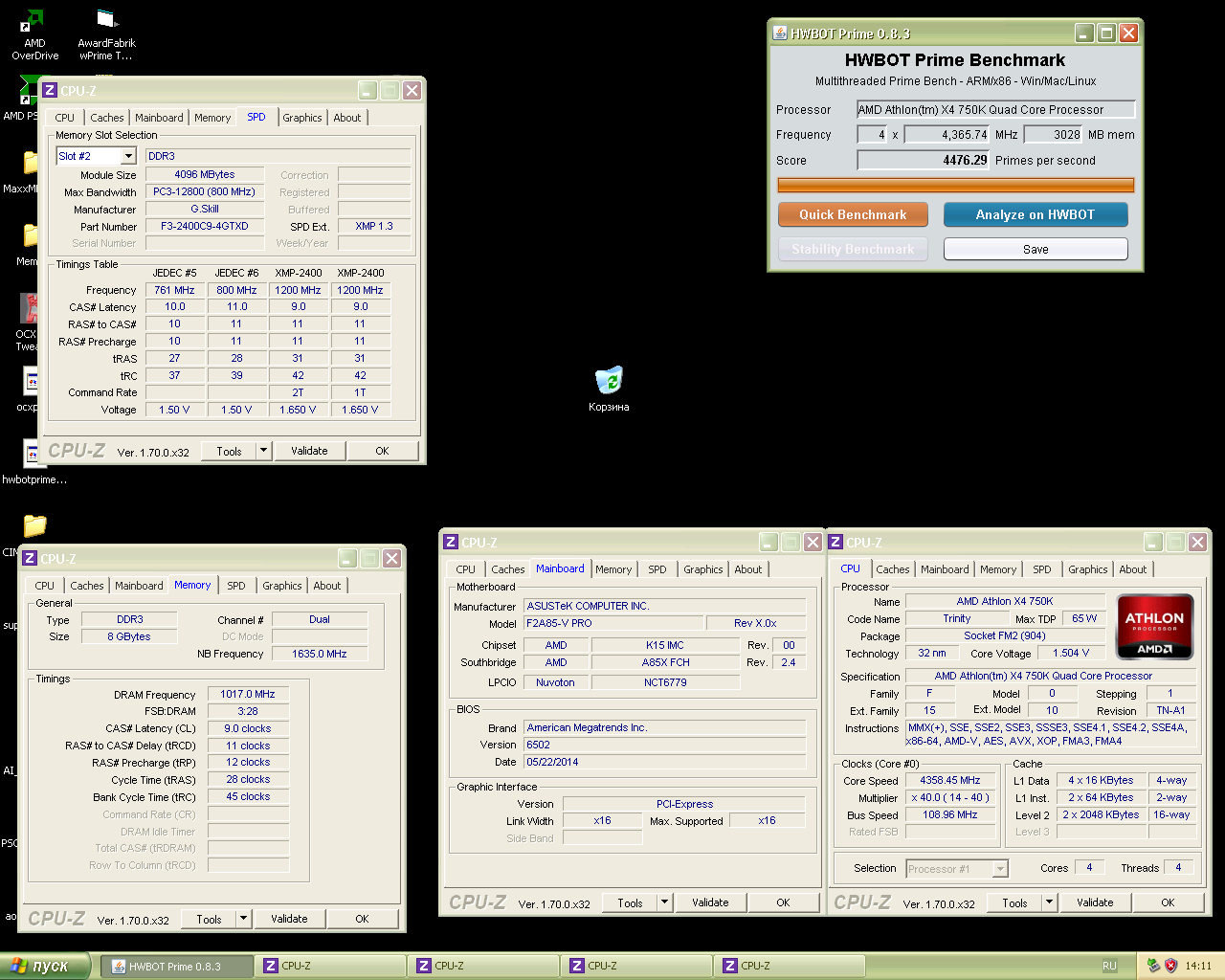Screen dimensions: 1225x980
Task: Open About tab in Memory CPU-Z window
Action: [327, 586]
